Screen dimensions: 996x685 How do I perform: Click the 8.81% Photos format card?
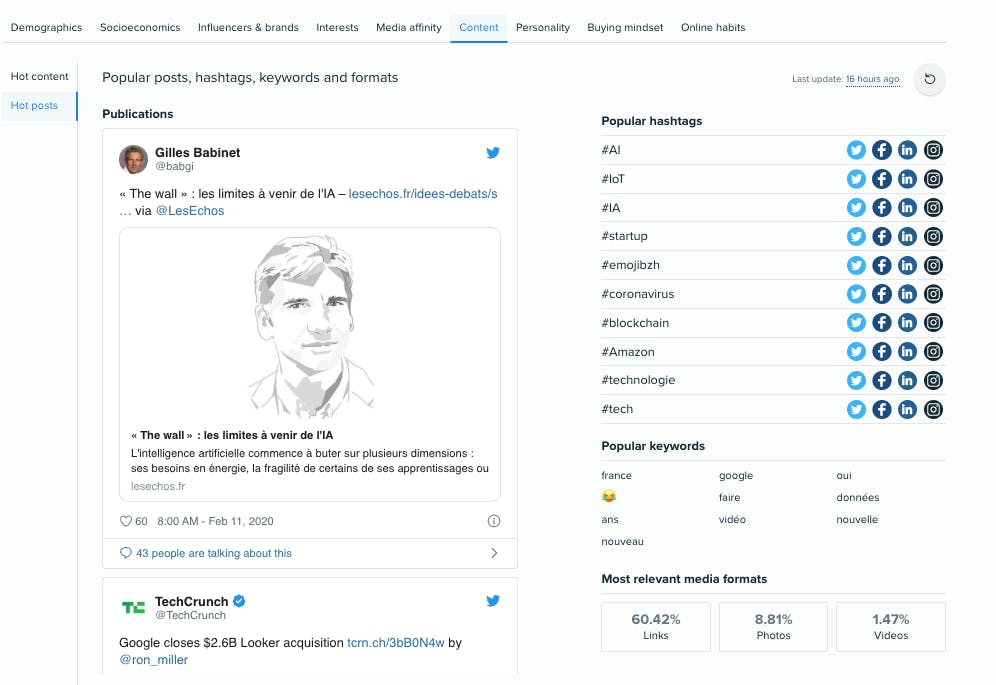point(773,627)
